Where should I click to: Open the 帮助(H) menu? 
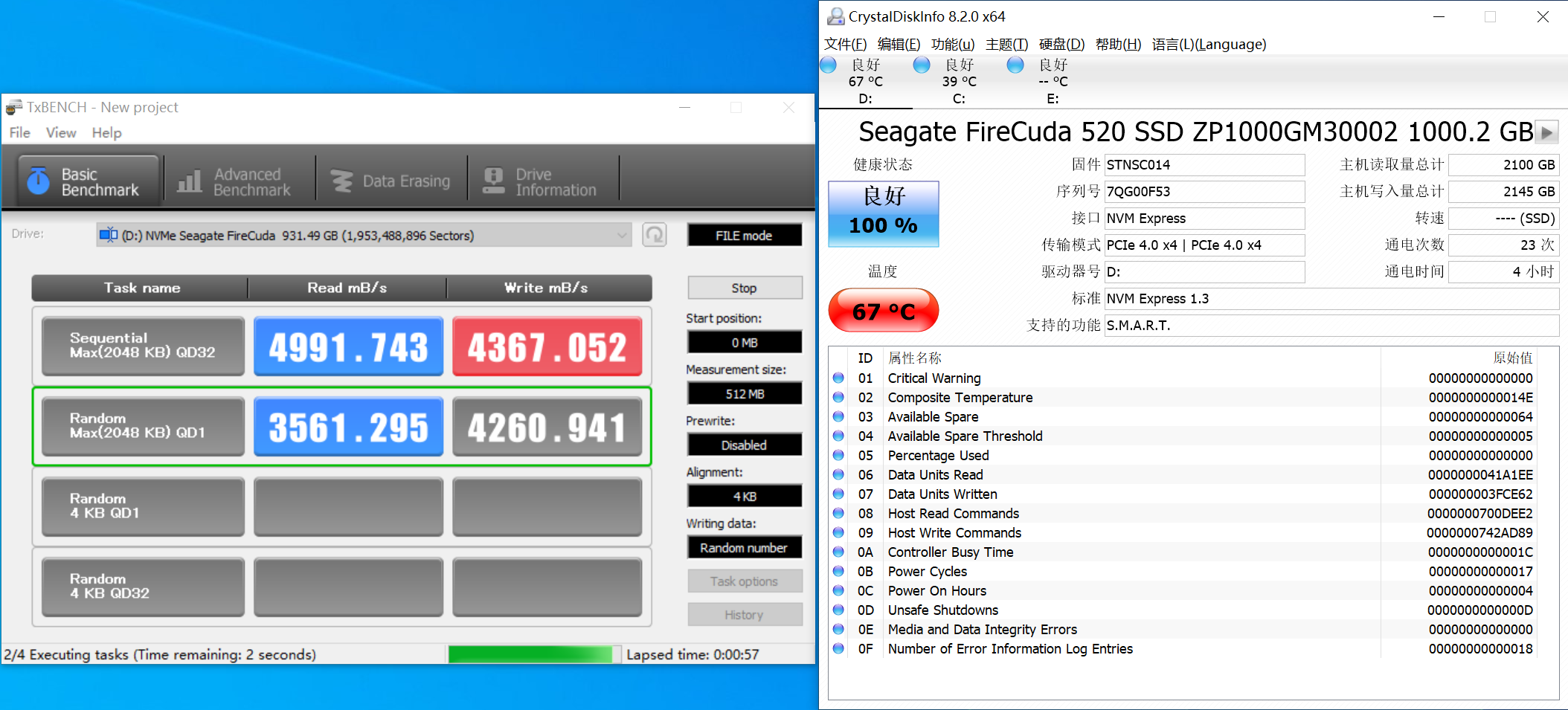point(1118,44)
